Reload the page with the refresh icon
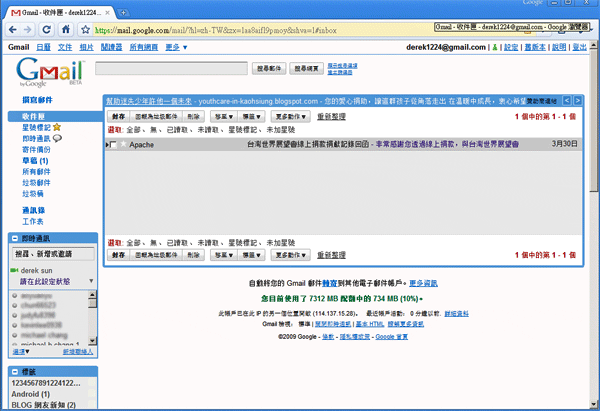The width and height of the screenshot is (600, 411). 47,29
